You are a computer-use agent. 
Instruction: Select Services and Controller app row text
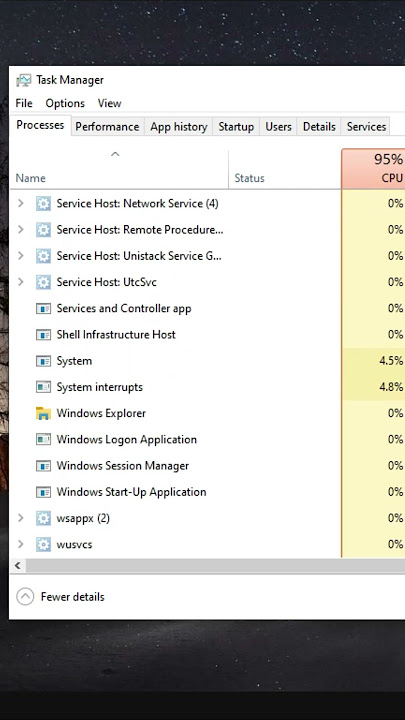pos(124,309)
